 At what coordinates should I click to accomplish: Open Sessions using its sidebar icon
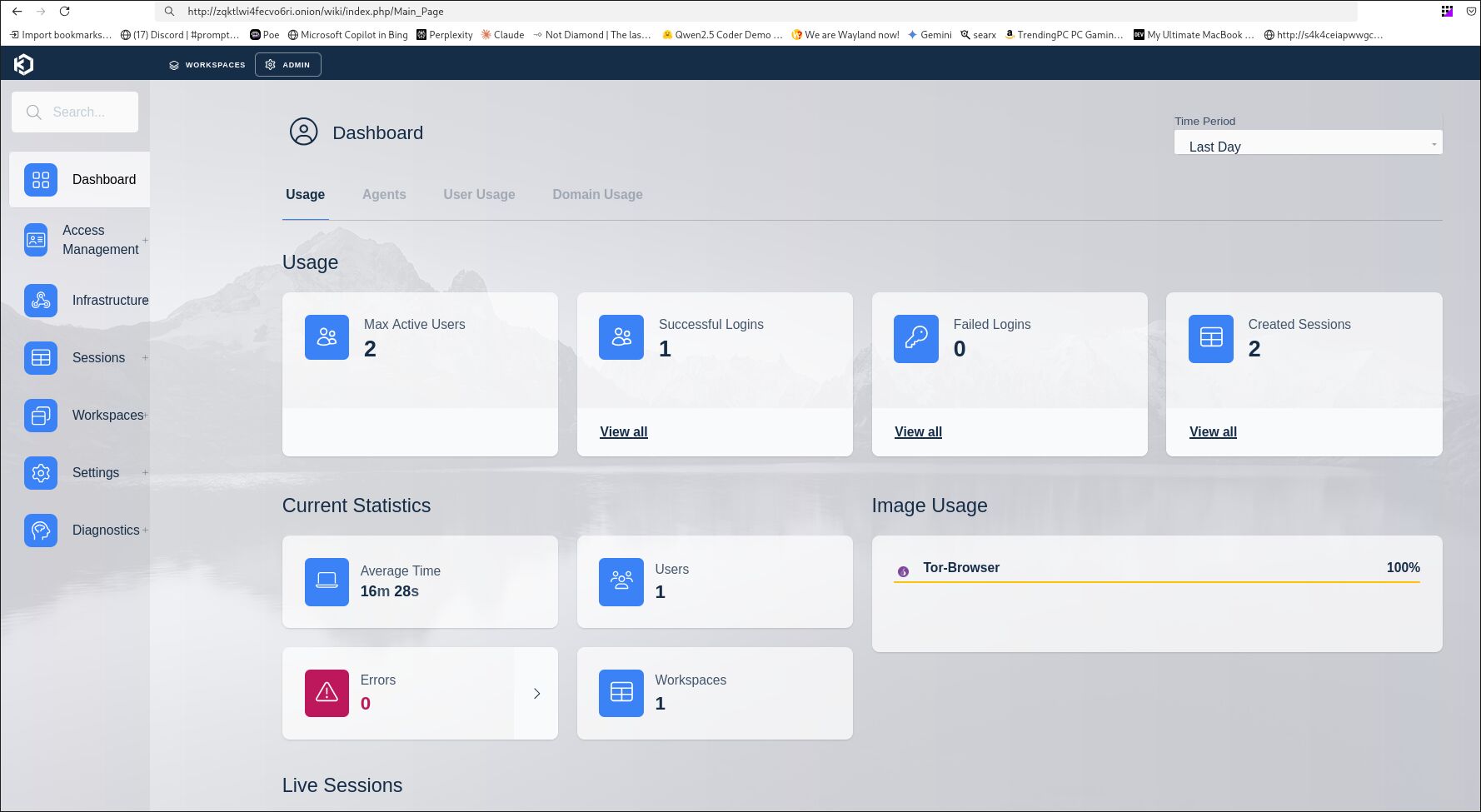41,357
